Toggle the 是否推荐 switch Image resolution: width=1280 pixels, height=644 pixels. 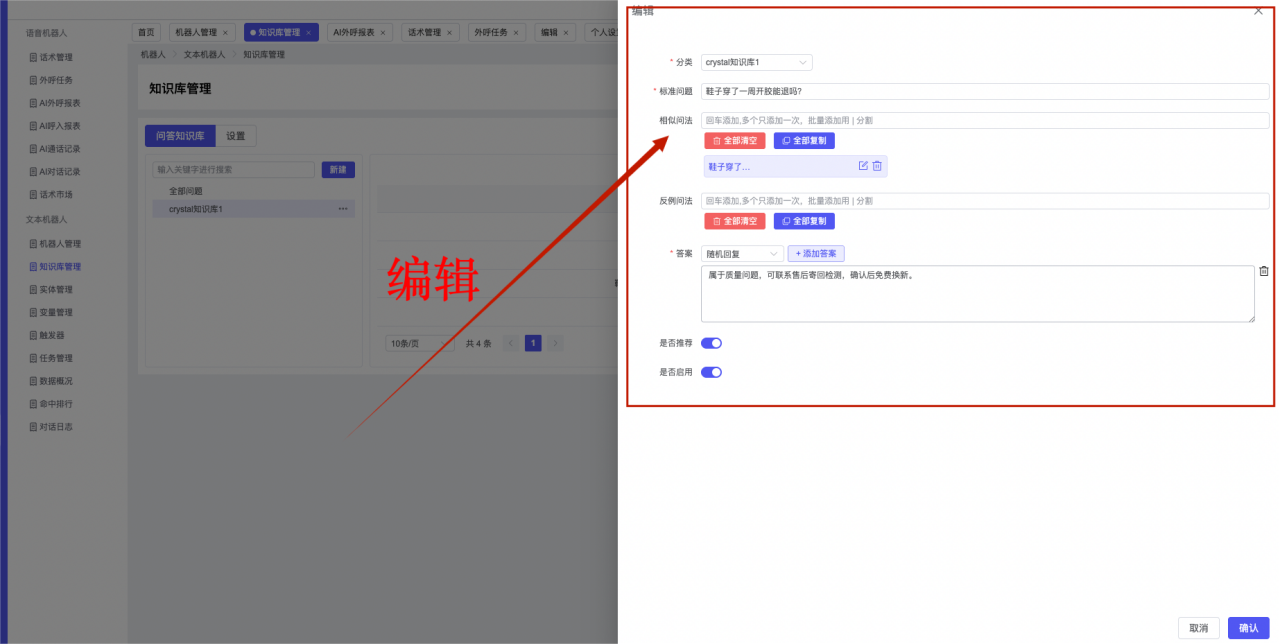click(711, 343)
